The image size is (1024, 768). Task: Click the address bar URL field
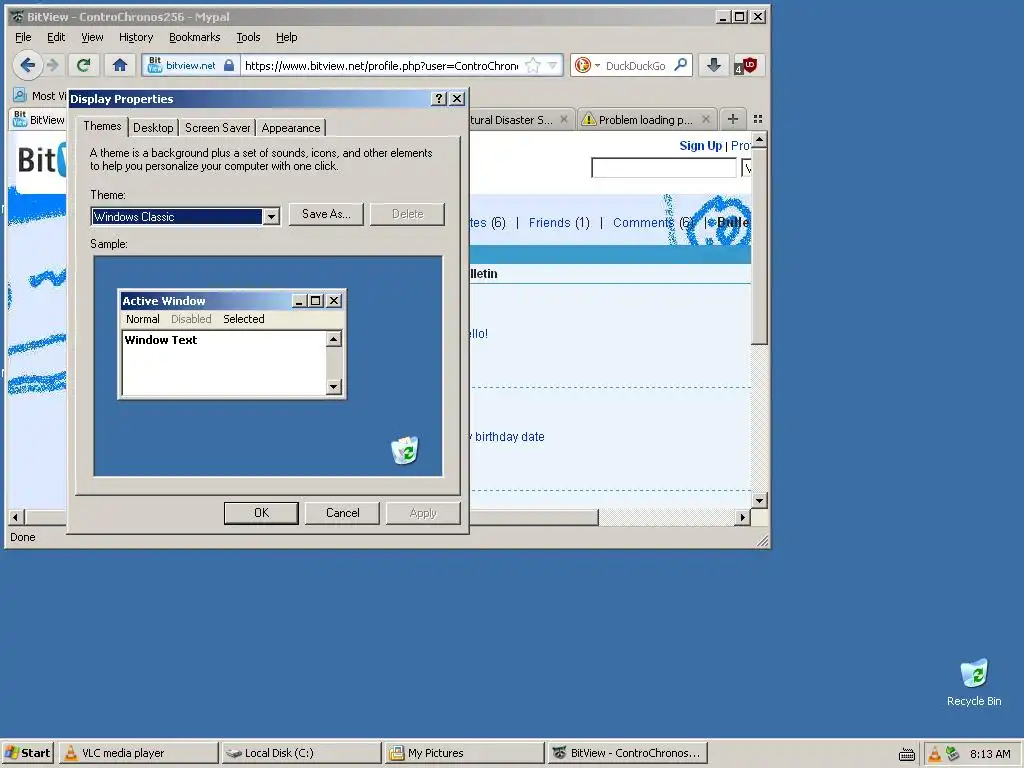[382, 65]
